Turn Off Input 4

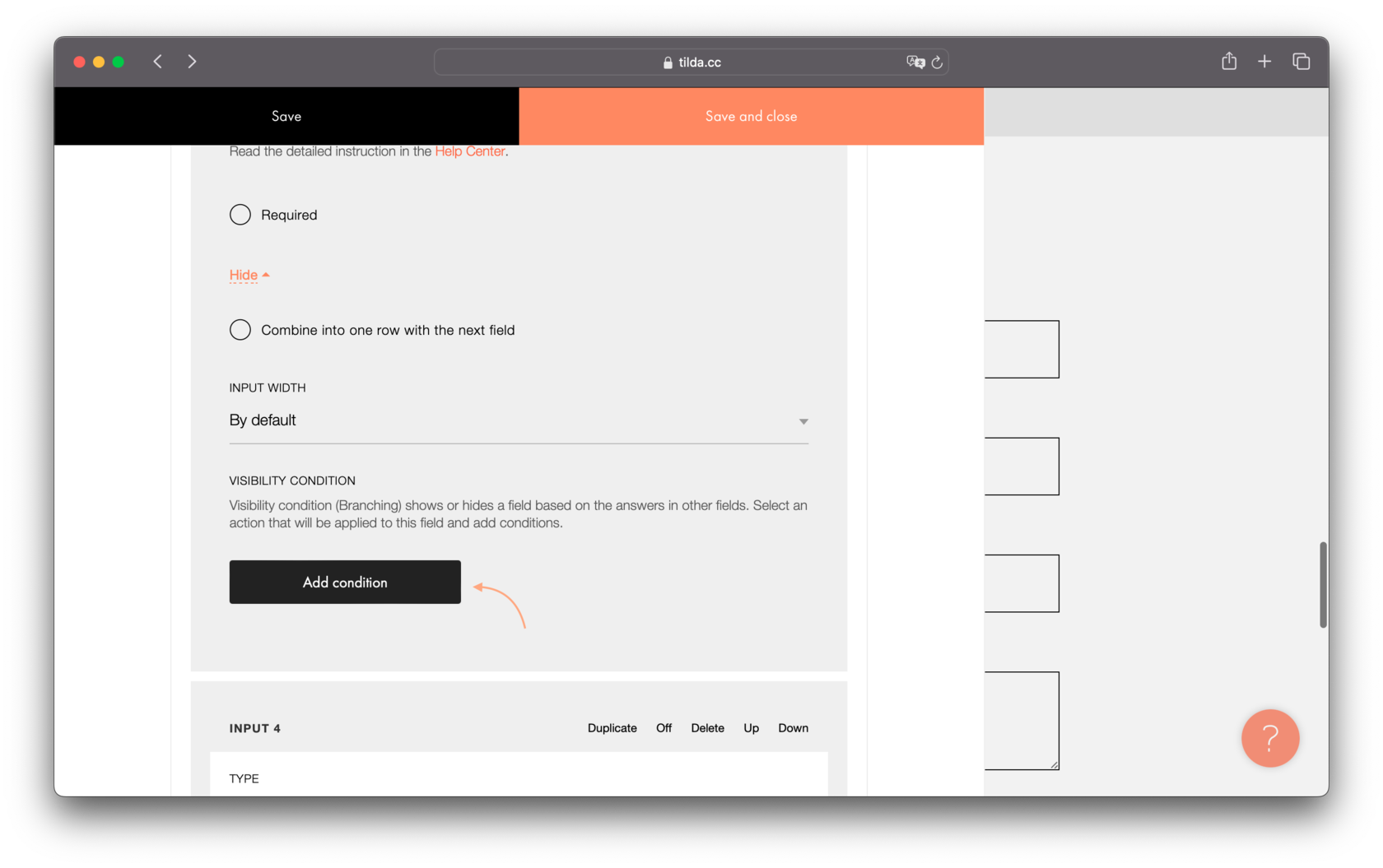(664, 728)
